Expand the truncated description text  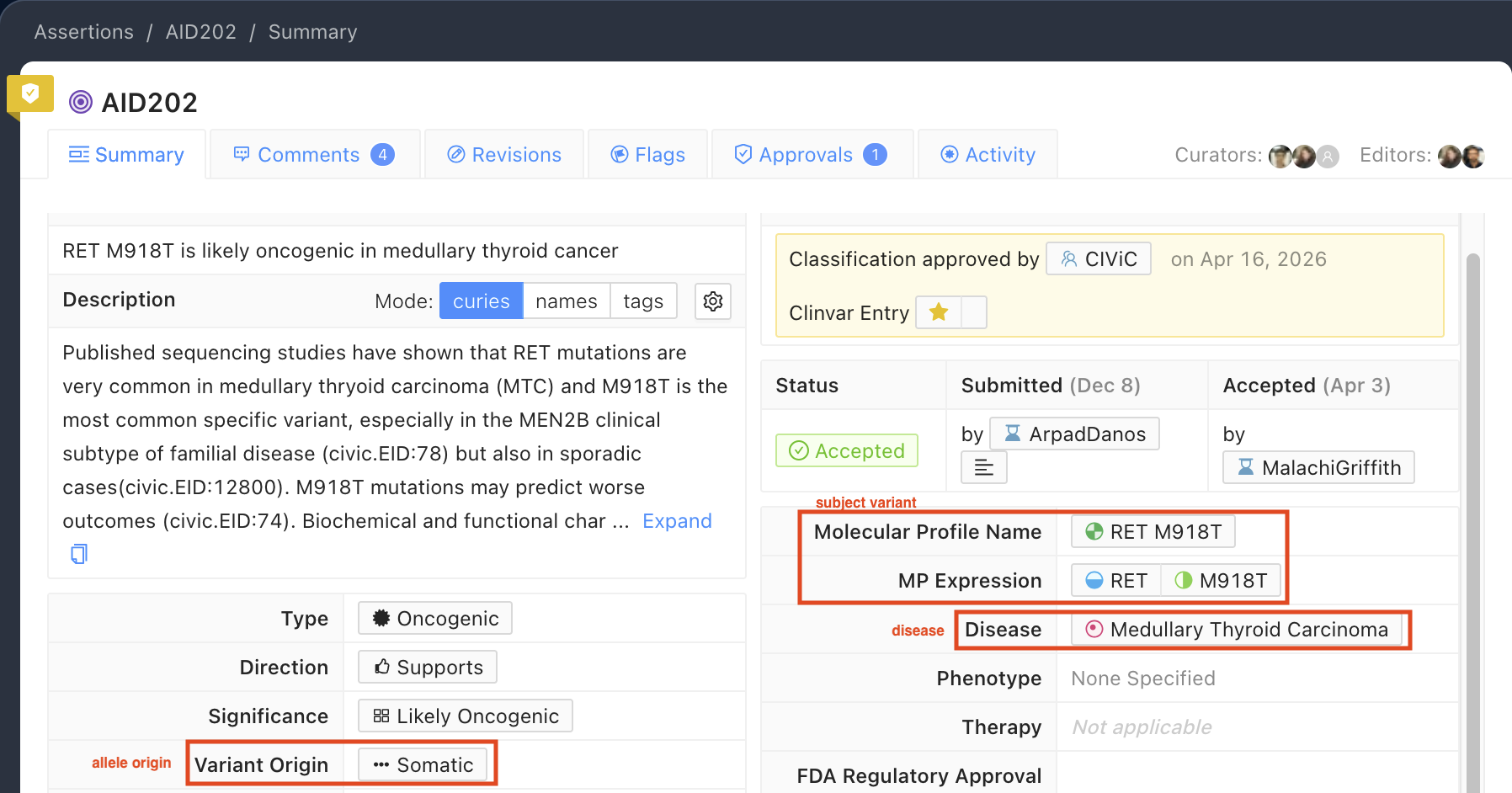coord(677,521)
